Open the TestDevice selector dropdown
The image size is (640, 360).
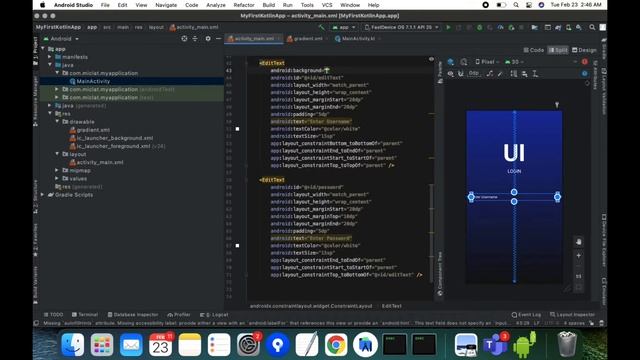click(x=402, y=27)
